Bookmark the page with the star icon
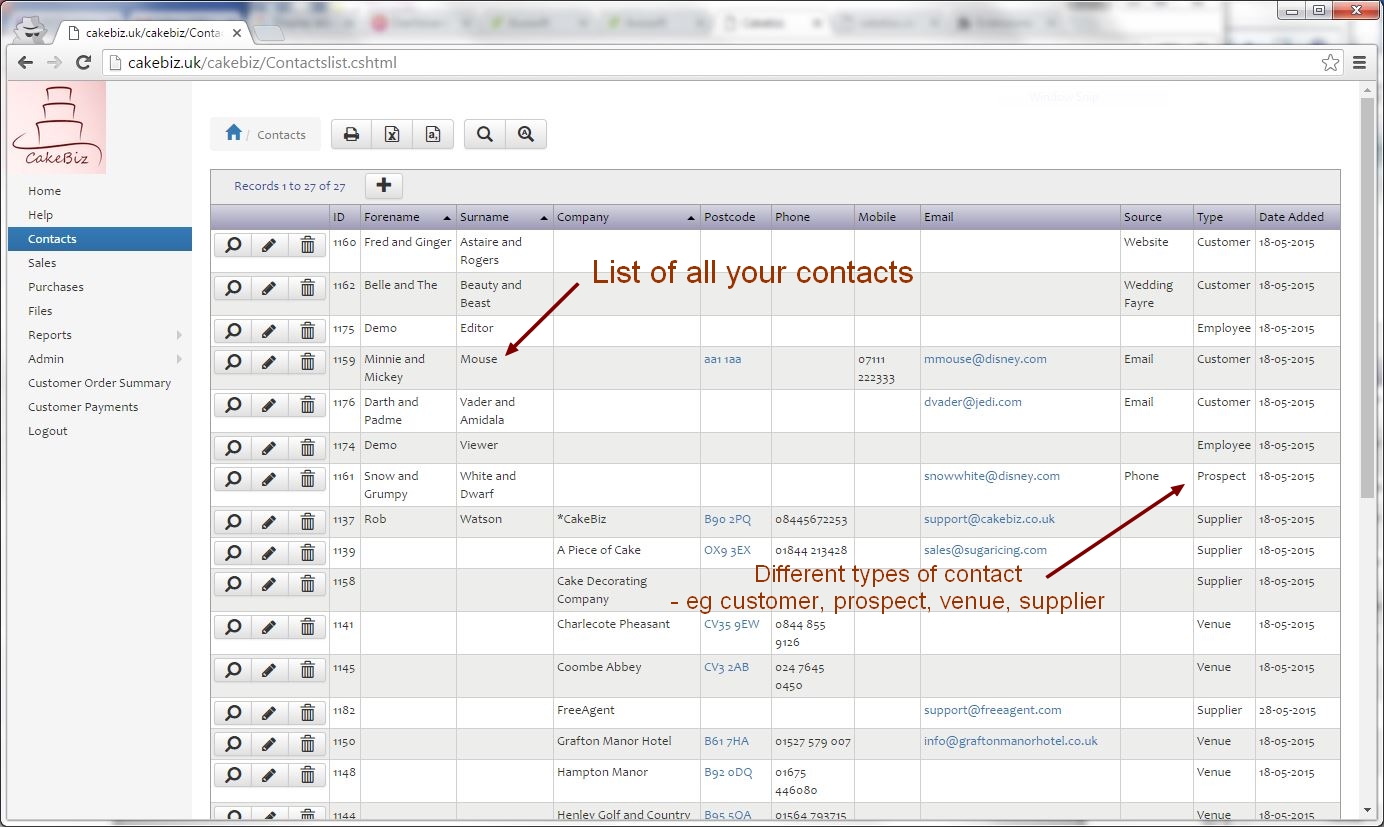1384x827 pixels. tap(1330, 62)
